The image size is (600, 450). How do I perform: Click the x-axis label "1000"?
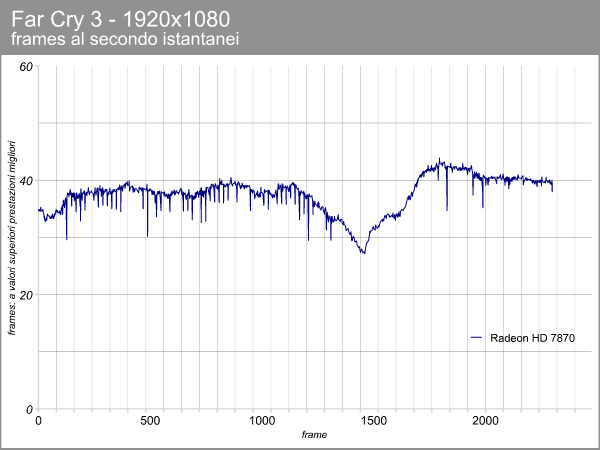[x=262, y=421]
